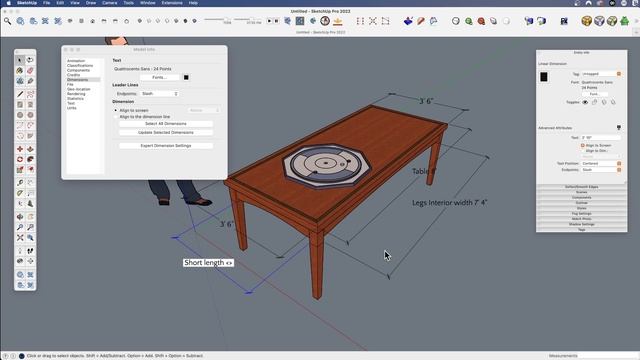Click the green house icon in toolbar

click(x=624, y=21)
